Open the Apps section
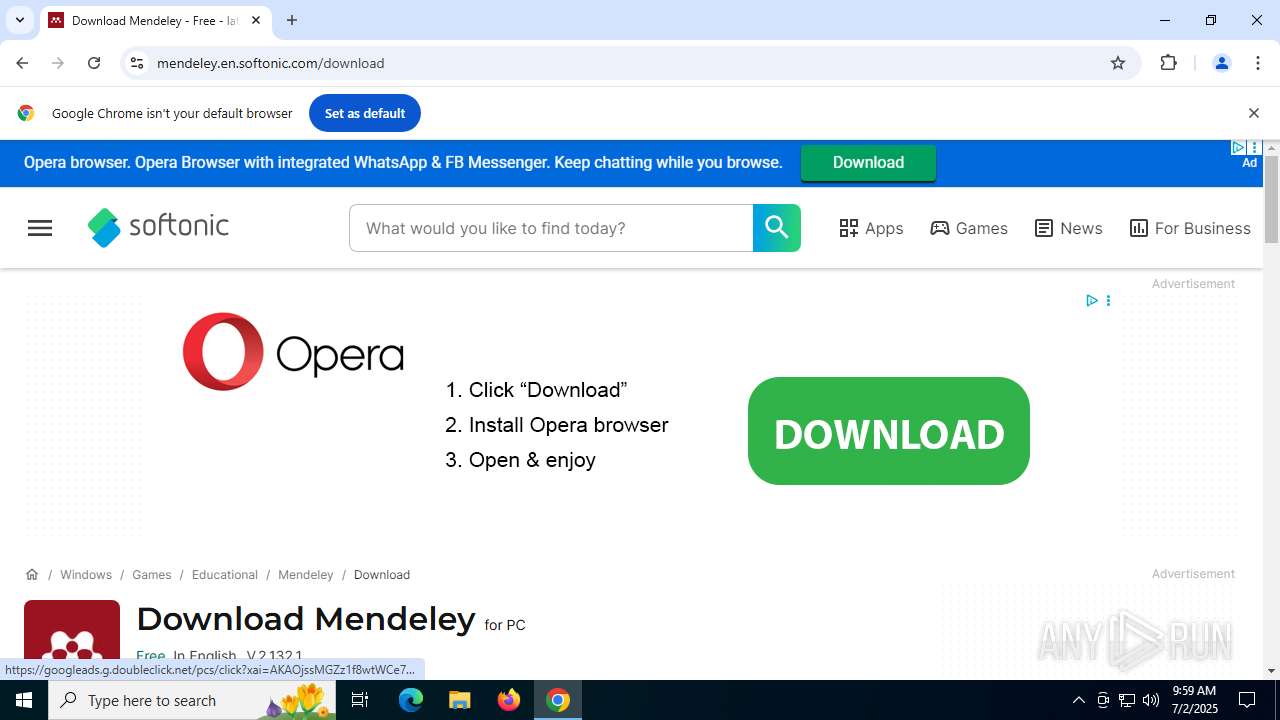Viewport: 1280px width, 720px height. pyautogui.click(x=871, y=228)
